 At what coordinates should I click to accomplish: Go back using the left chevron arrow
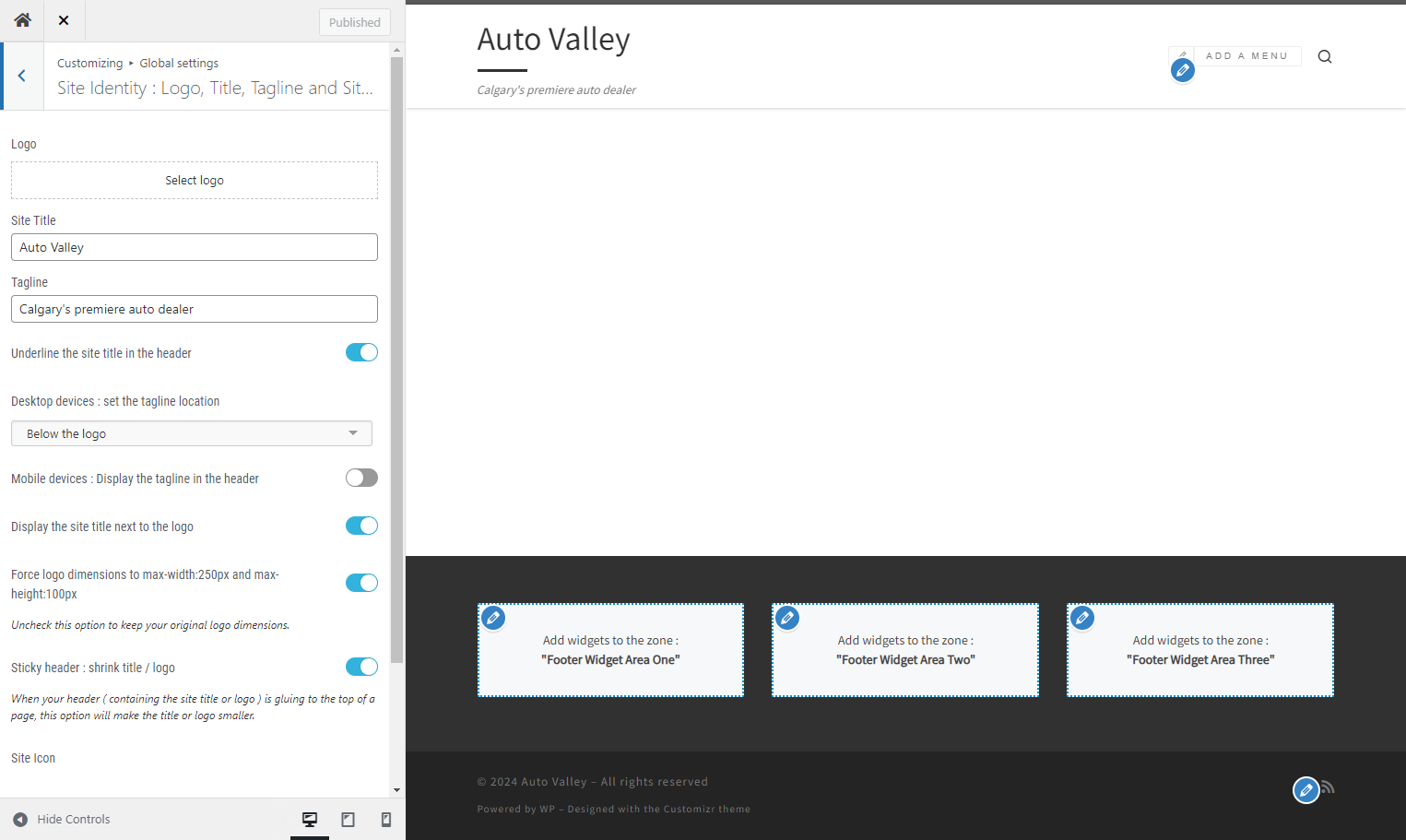(x=22, y=76)
